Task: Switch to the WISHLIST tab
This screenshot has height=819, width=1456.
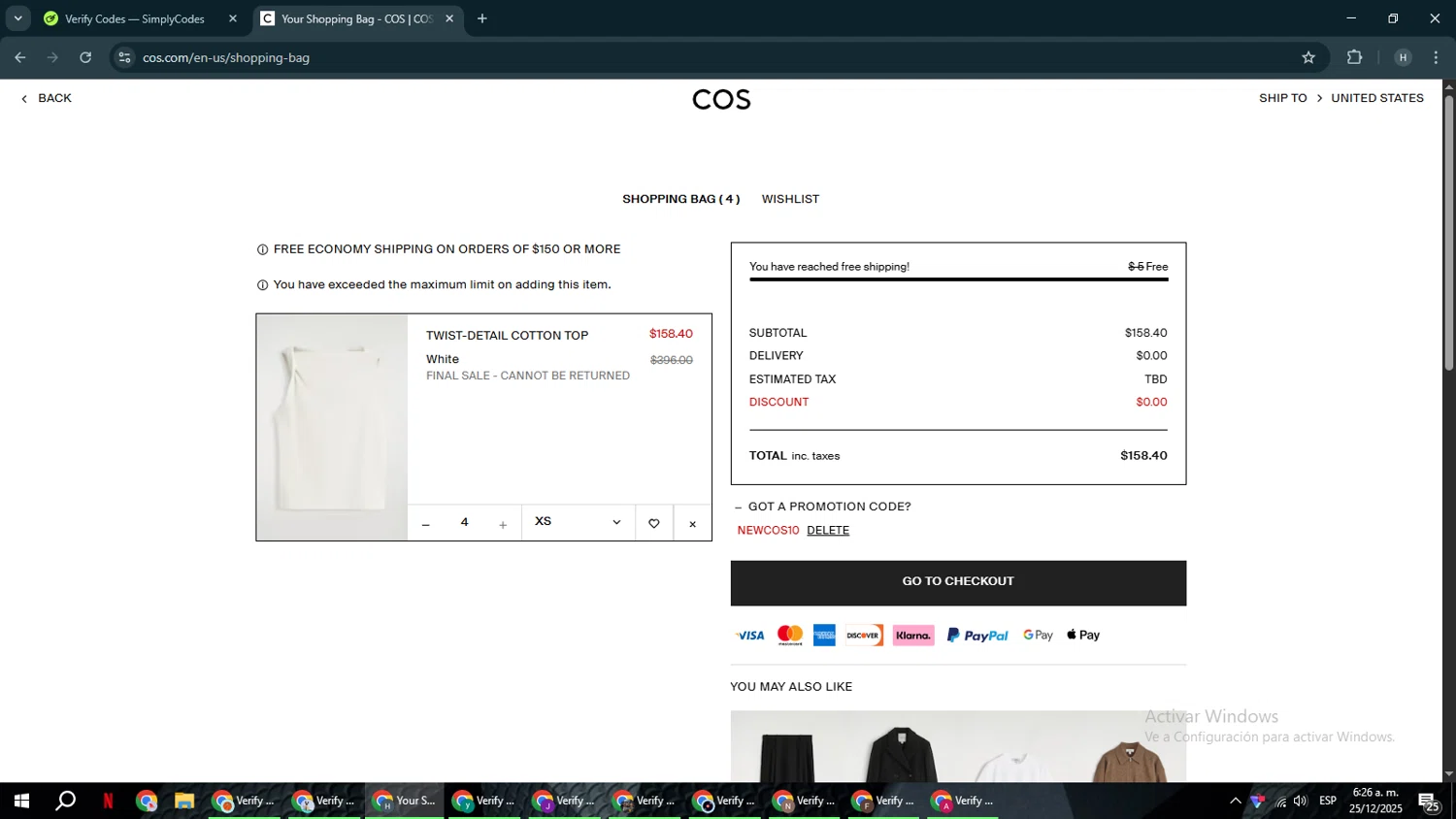Action: 790,199
